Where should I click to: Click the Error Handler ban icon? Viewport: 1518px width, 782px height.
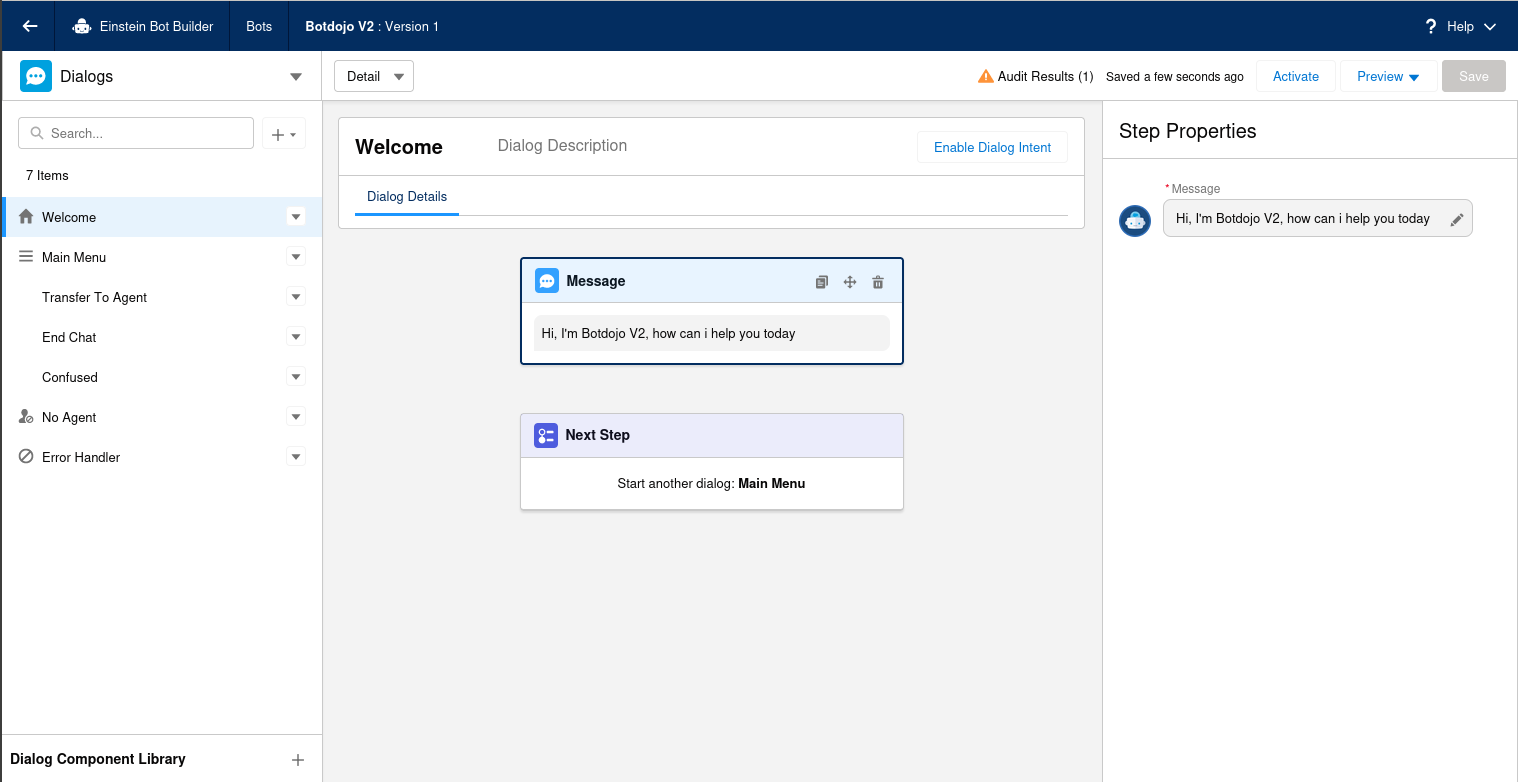tap(26, 456)
